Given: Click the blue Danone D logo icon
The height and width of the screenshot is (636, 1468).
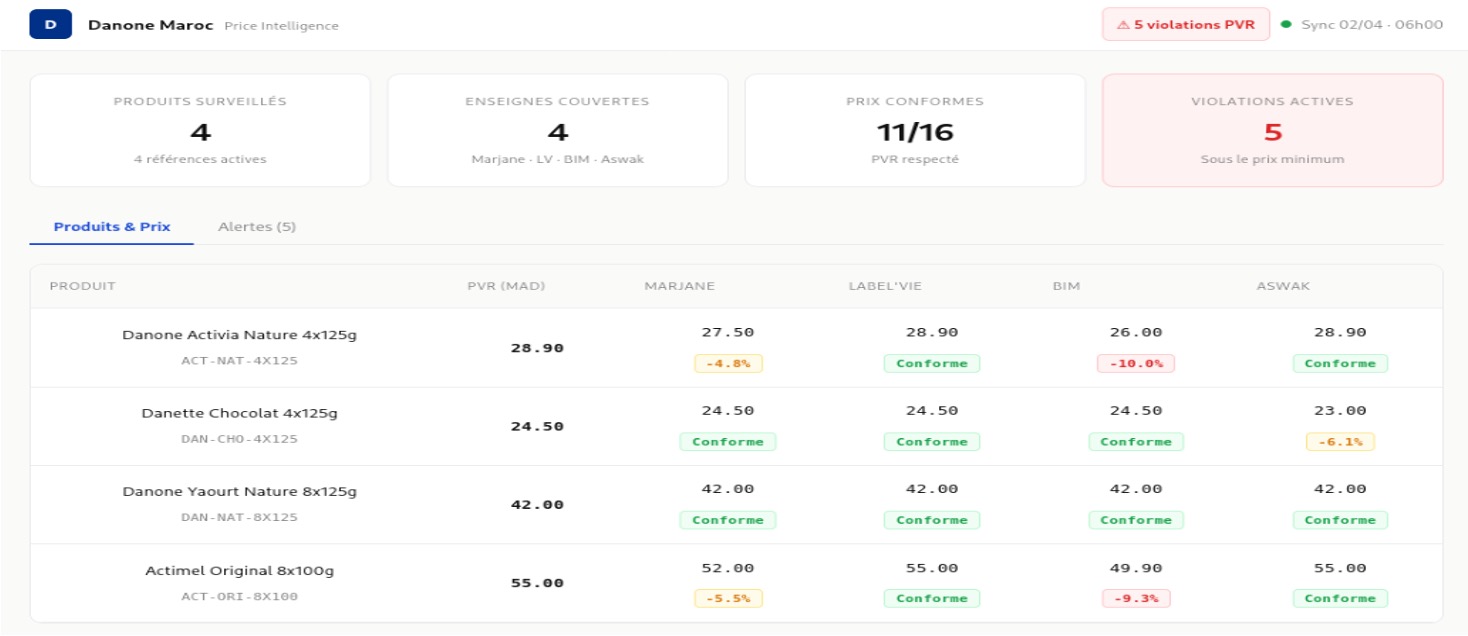Looking at the screenshot, I should pyautogui.click(x=50, y=24).
